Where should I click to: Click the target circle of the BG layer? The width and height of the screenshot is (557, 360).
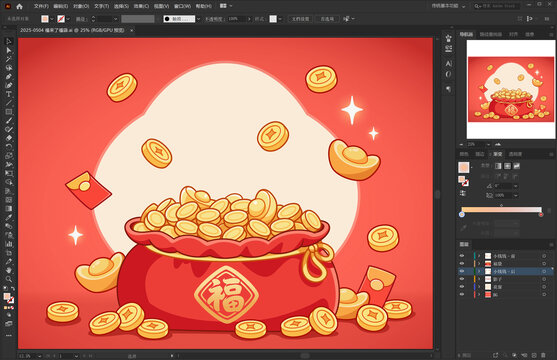(544, 295)
